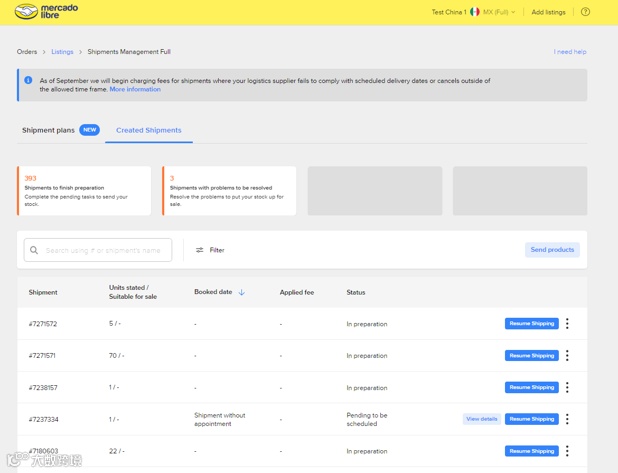Click the I need help link

[570, 52]
